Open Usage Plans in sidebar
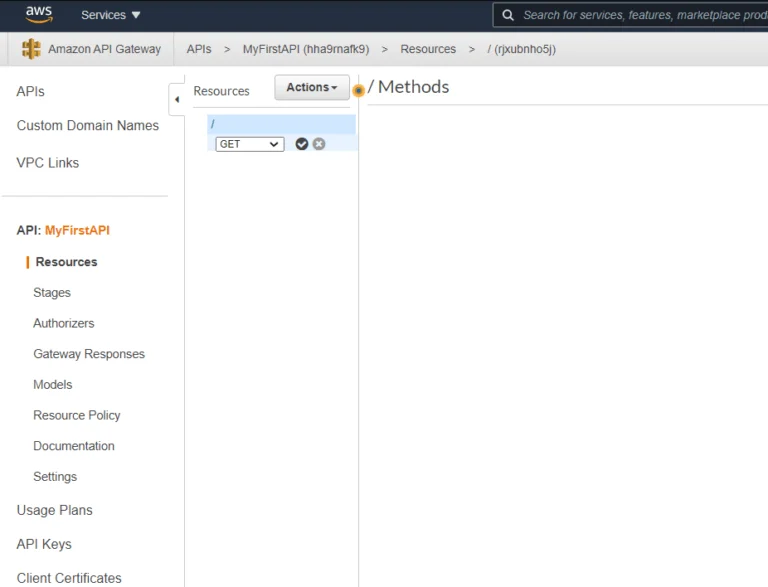 point(54,510)
